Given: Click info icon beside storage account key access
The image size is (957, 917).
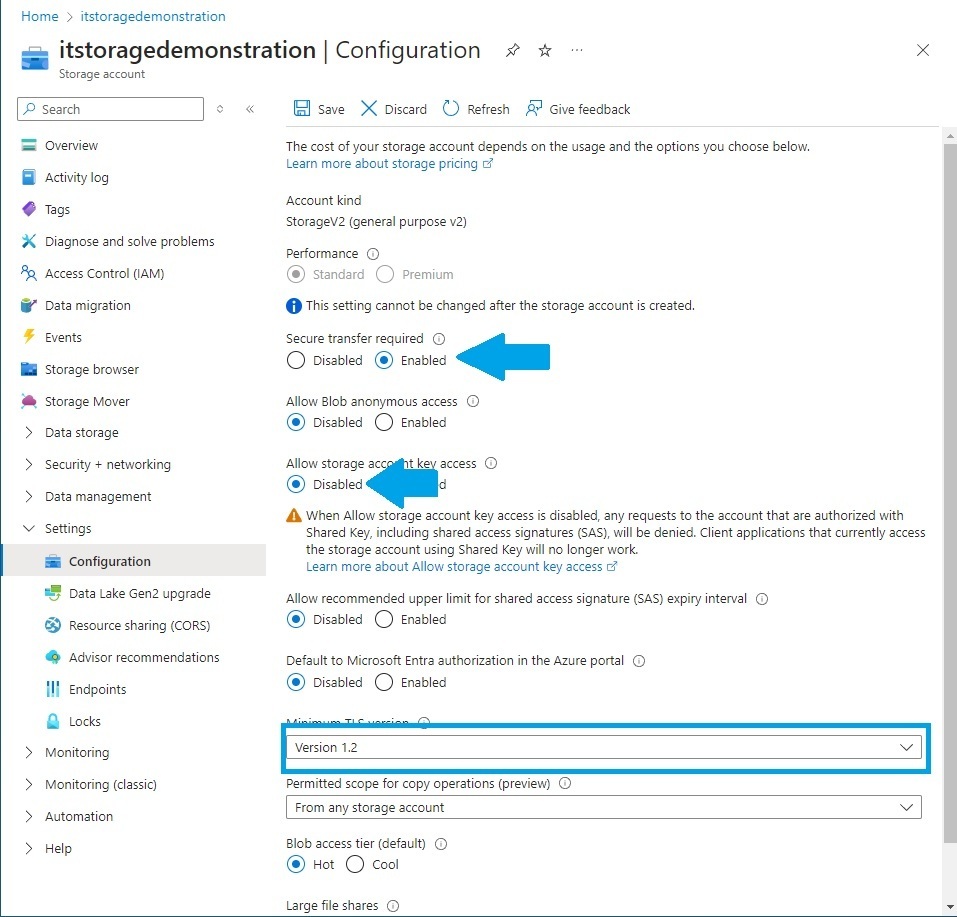Looking at the screenshot, I should 491,463.
